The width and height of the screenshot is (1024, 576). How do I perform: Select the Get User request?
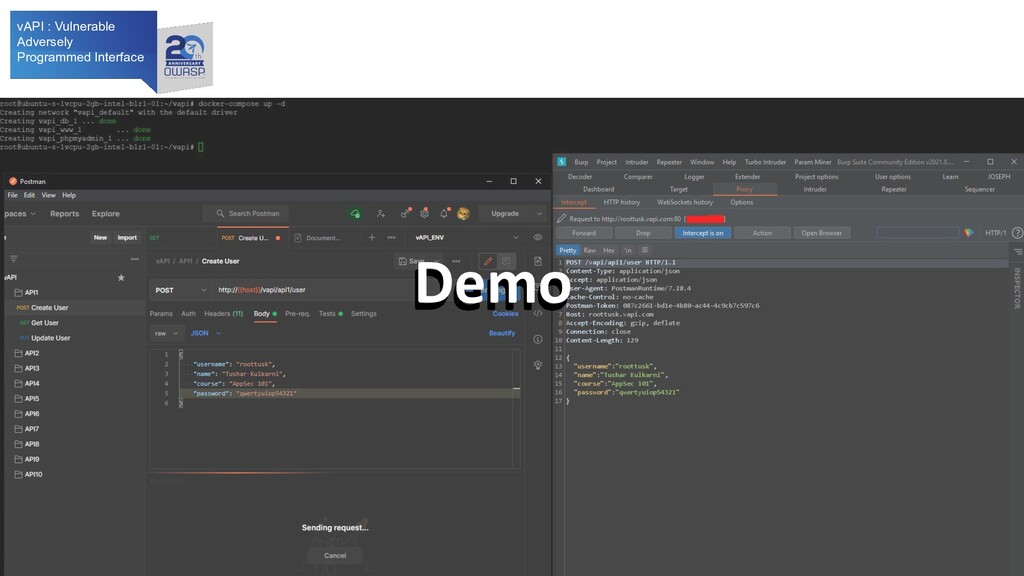[44, 323]
